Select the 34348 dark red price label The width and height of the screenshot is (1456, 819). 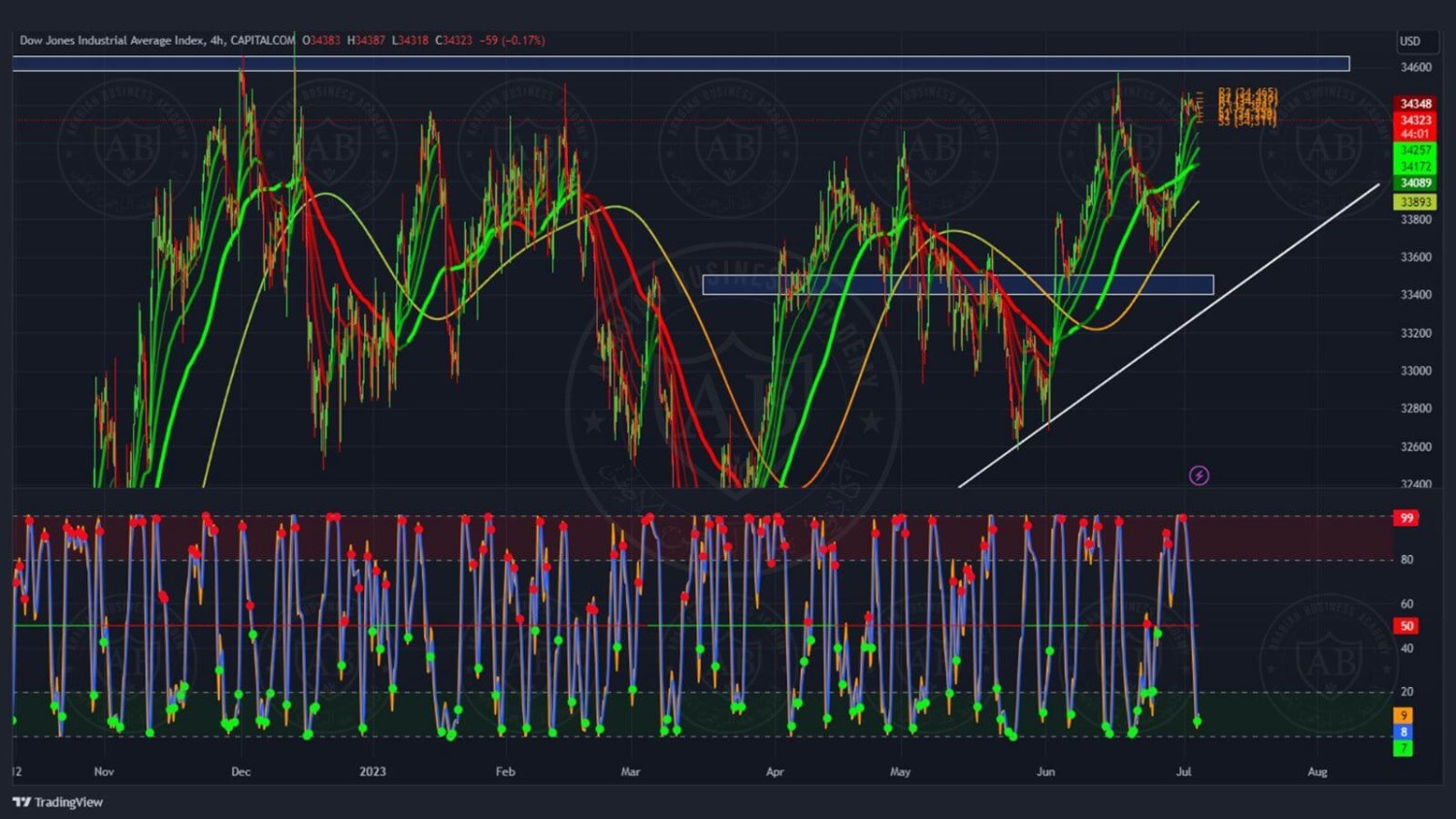(x=1415, y=104)
